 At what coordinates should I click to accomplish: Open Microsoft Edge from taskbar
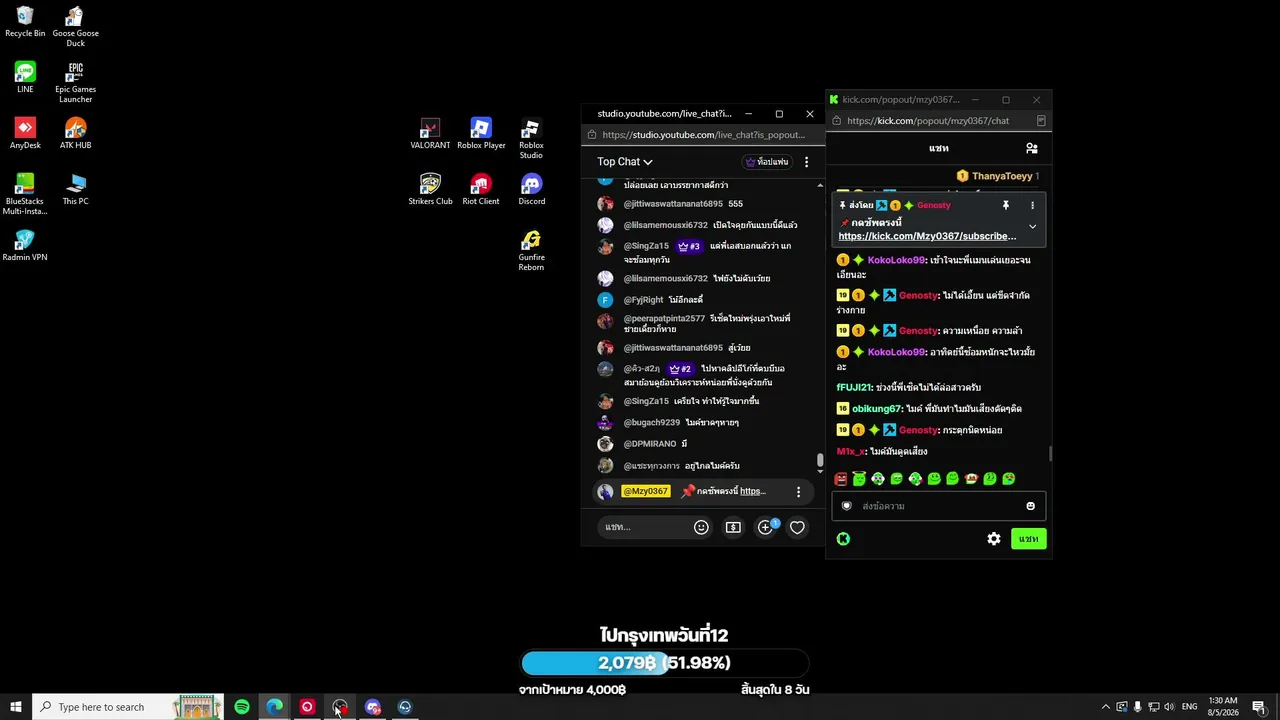(x=275, y=707)
